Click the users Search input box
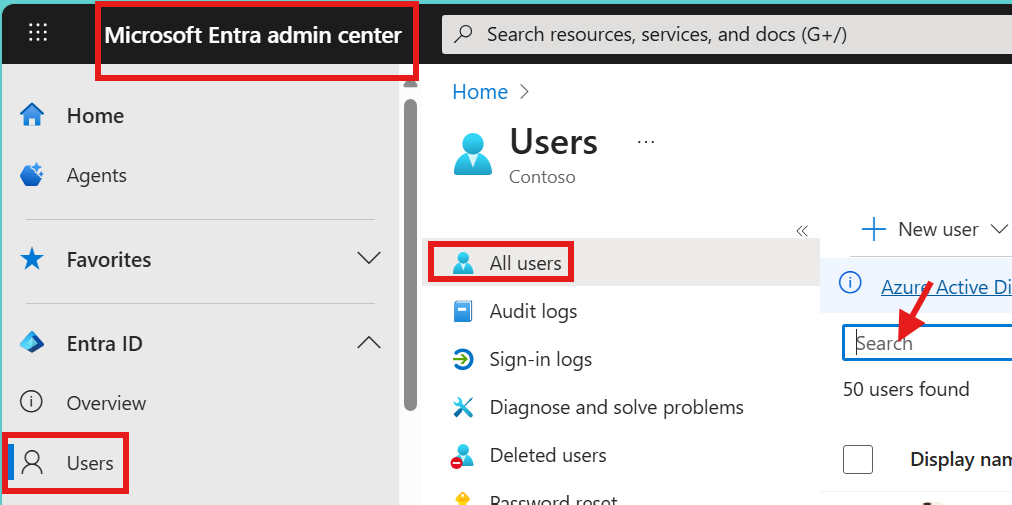1012x505 pixels. (x=927, y=343)
